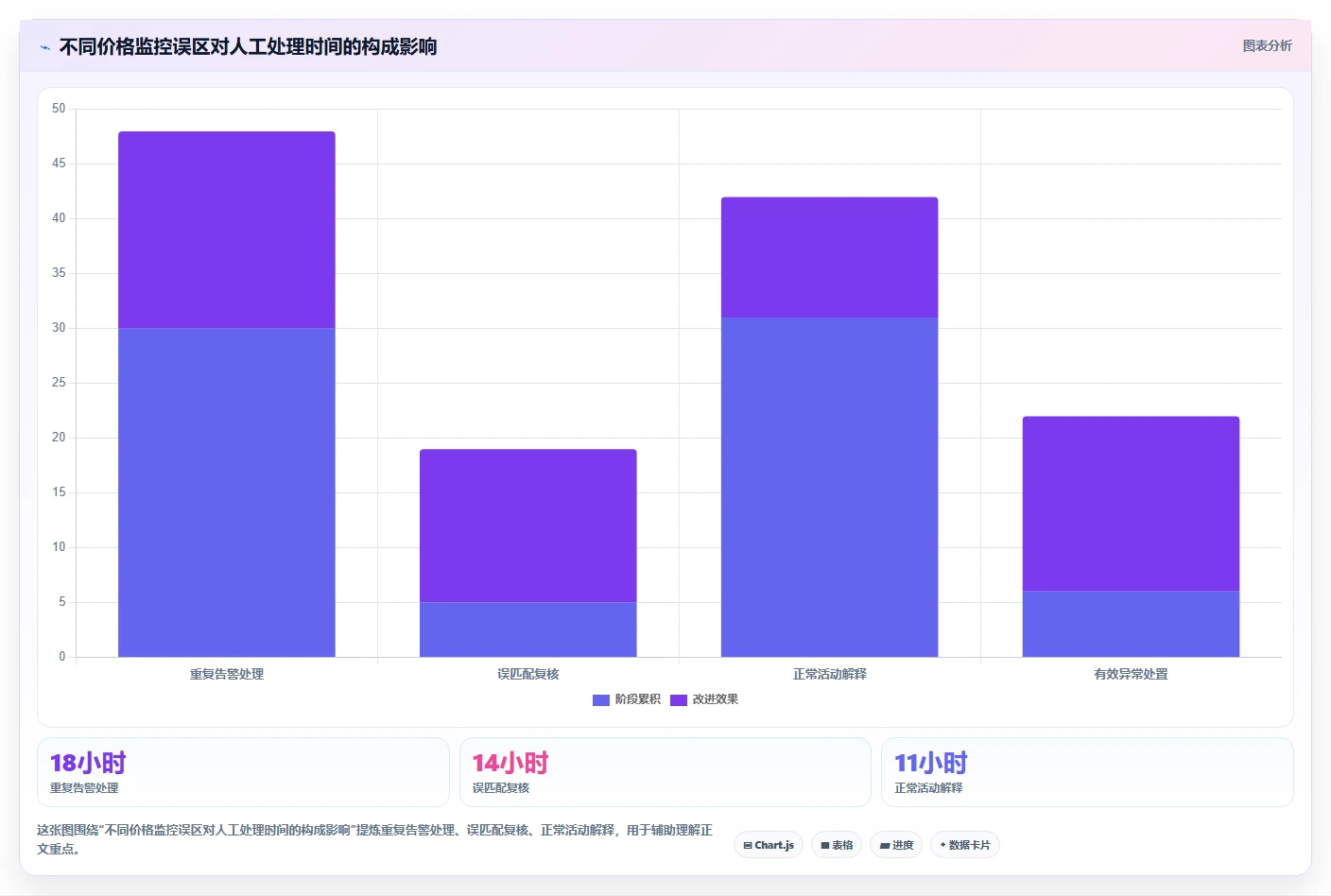1331x896 pixels.
Task: Select the Chart.js tag
Action: pos(769,845)
